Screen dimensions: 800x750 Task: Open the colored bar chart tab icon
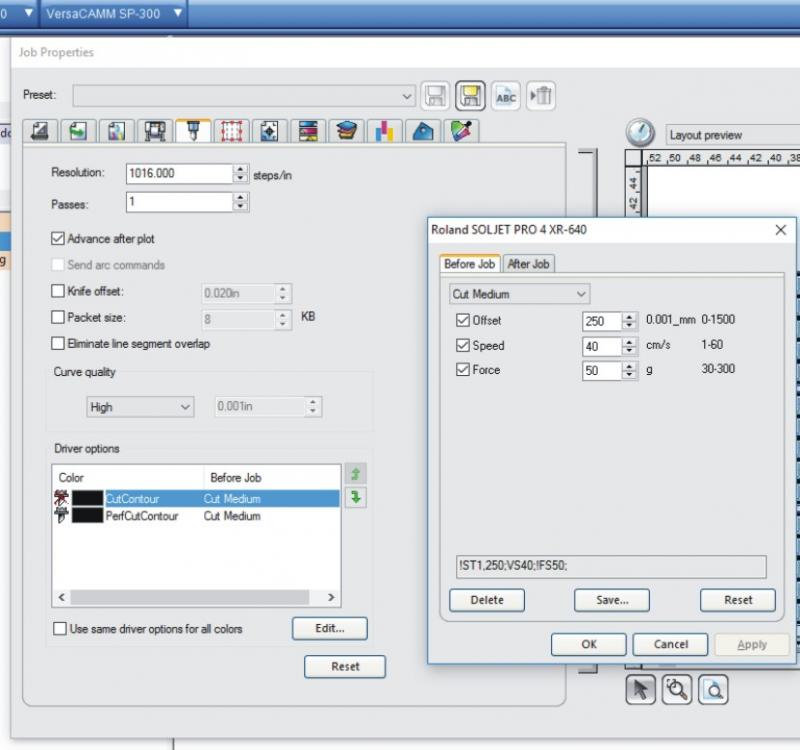pyautogui.click(x=385, y=132)
